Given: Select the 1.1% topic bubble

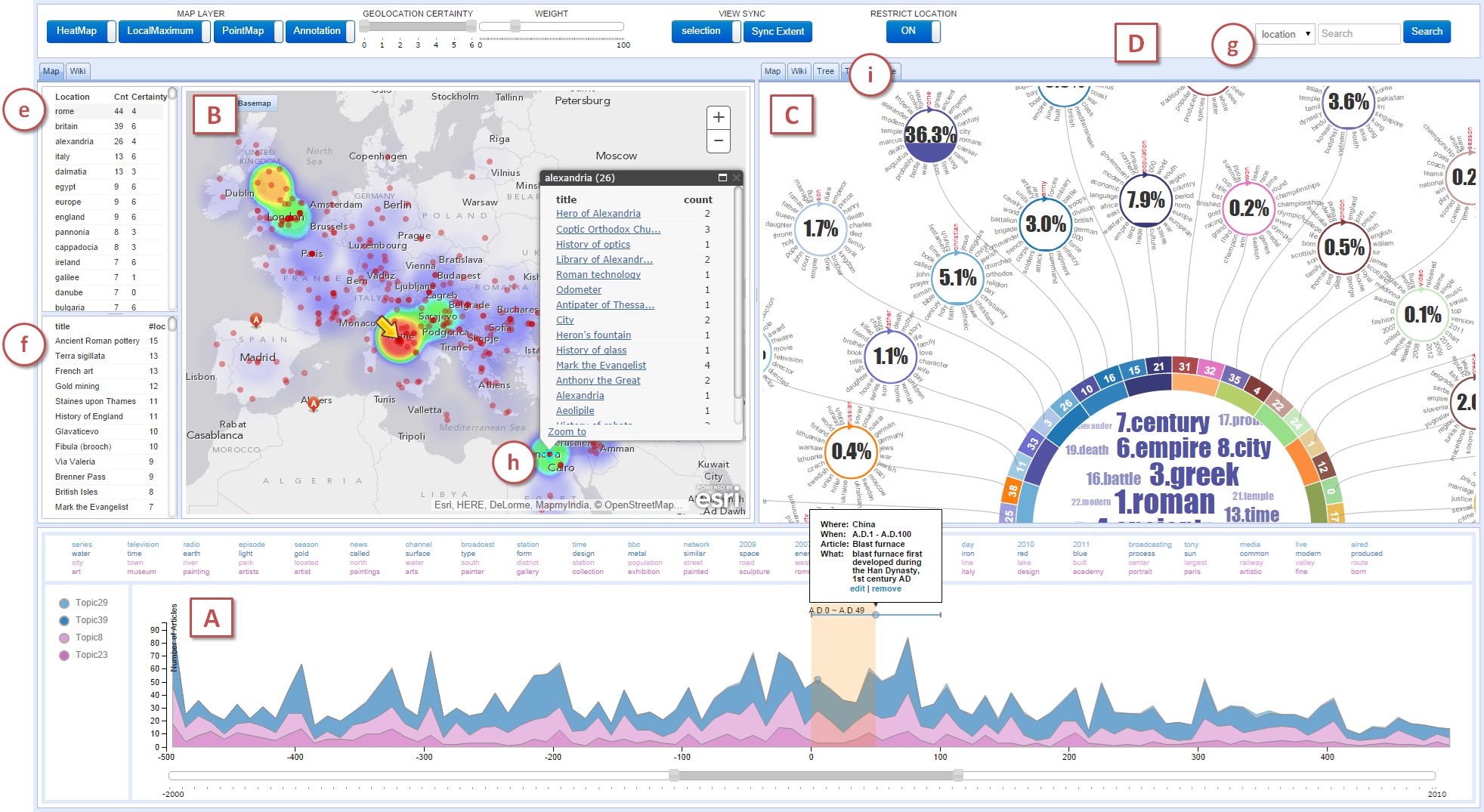Looking at the screenshot, I should pos(890,356).
